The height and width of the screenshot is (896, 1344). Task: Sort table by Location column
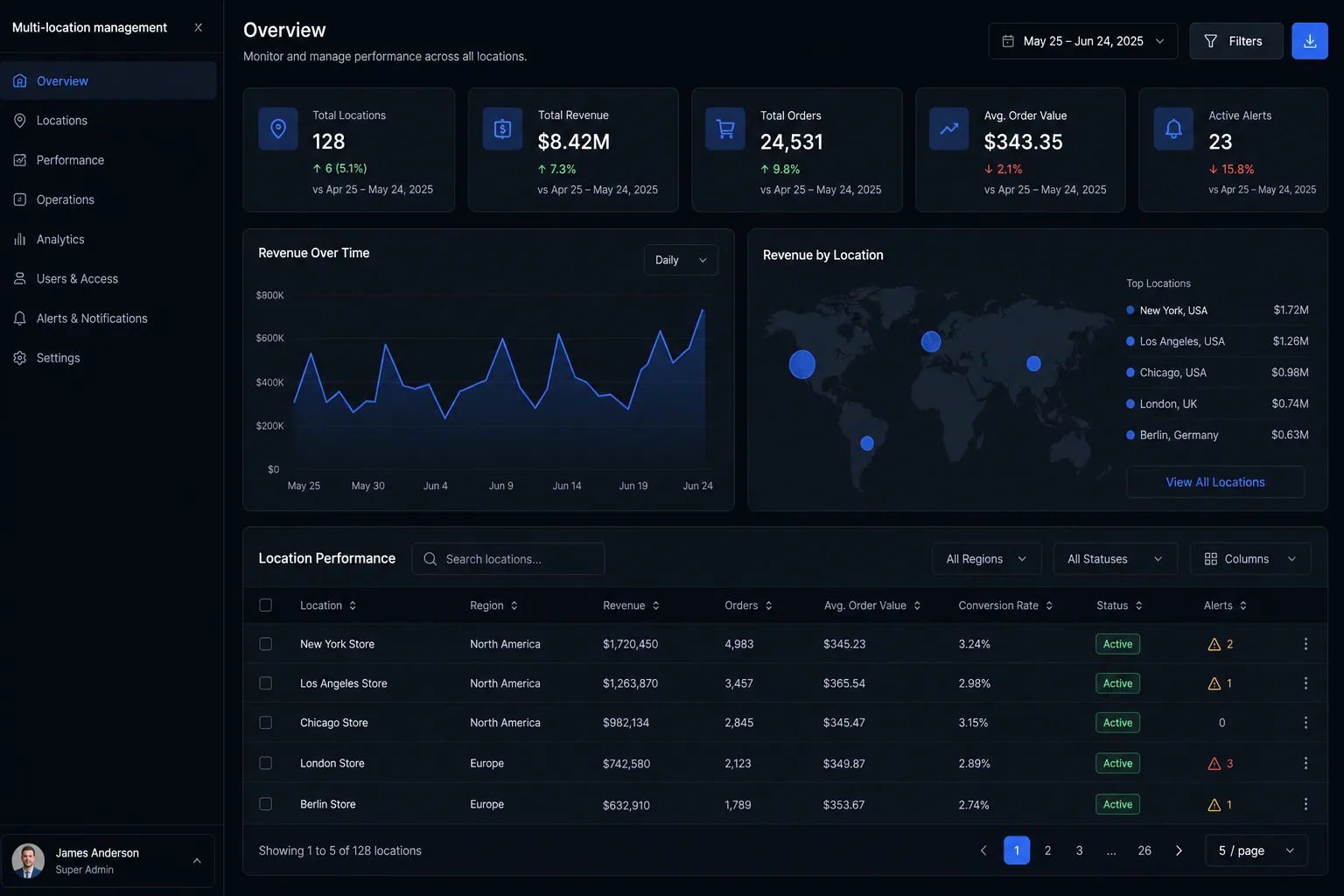[328, 605]
